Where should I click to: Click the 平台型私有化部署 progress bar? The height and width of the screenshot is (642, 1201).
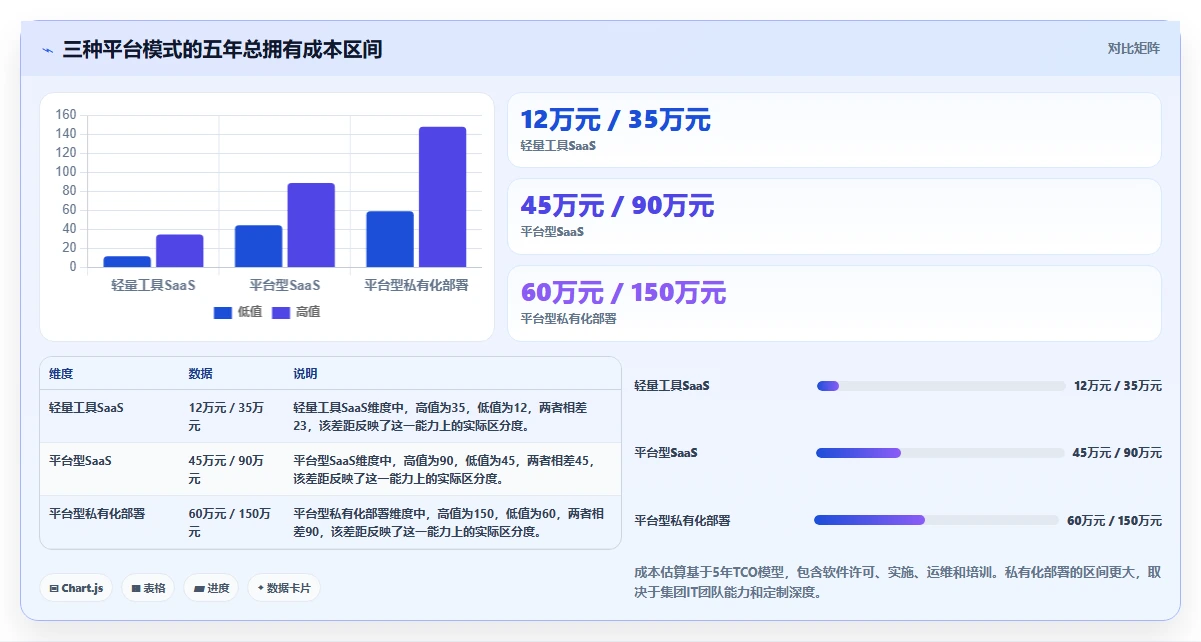pyautogui.click(x=936, y=520)
